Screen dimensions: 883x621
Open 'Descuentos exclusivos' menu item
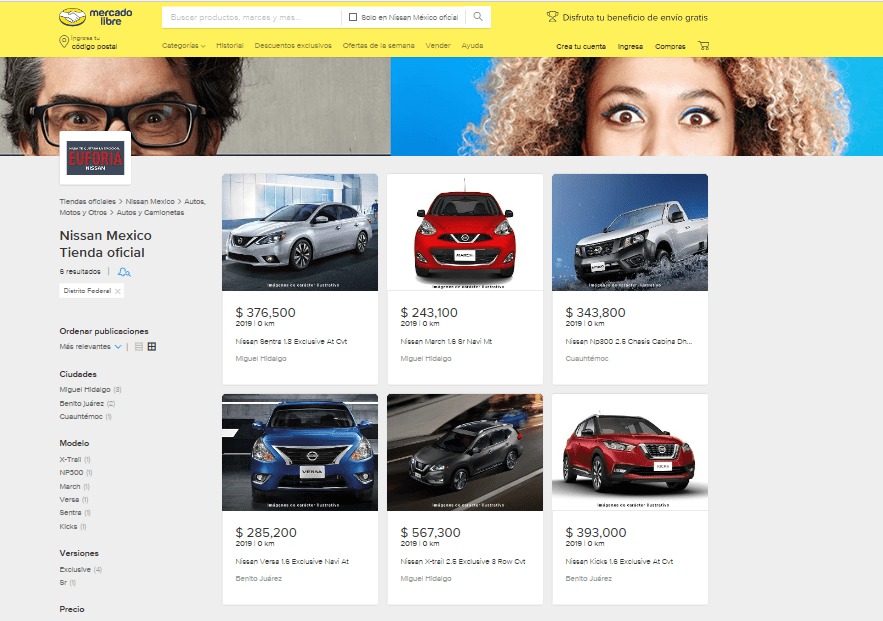click(x=292, y=46)
